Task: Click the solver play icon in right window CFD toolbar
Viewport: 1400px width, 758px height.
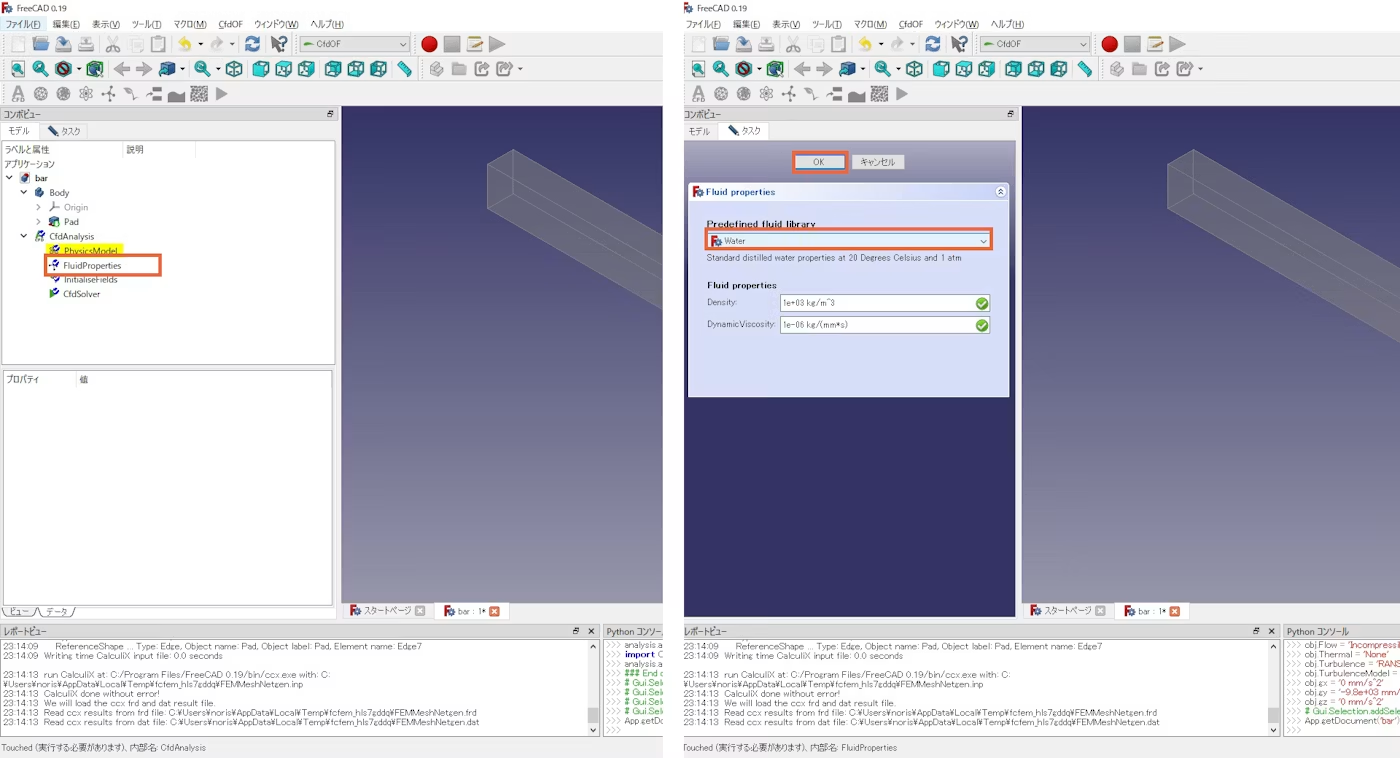Action: pyautogui.click(x=902, y=94)
